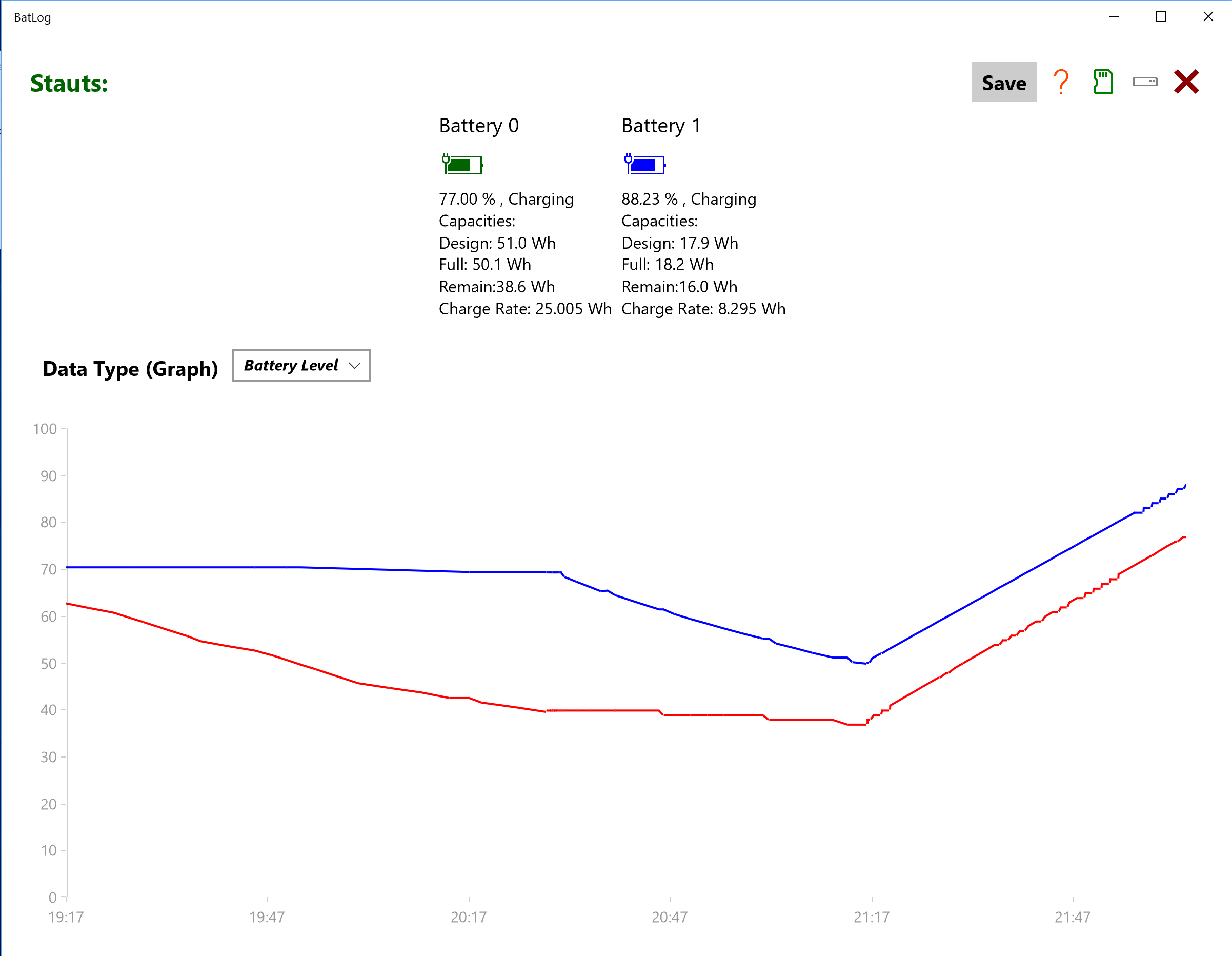Open help via orange question mark icon
The width and height of the screenshot is (1232, 956).
point(1061,82)
